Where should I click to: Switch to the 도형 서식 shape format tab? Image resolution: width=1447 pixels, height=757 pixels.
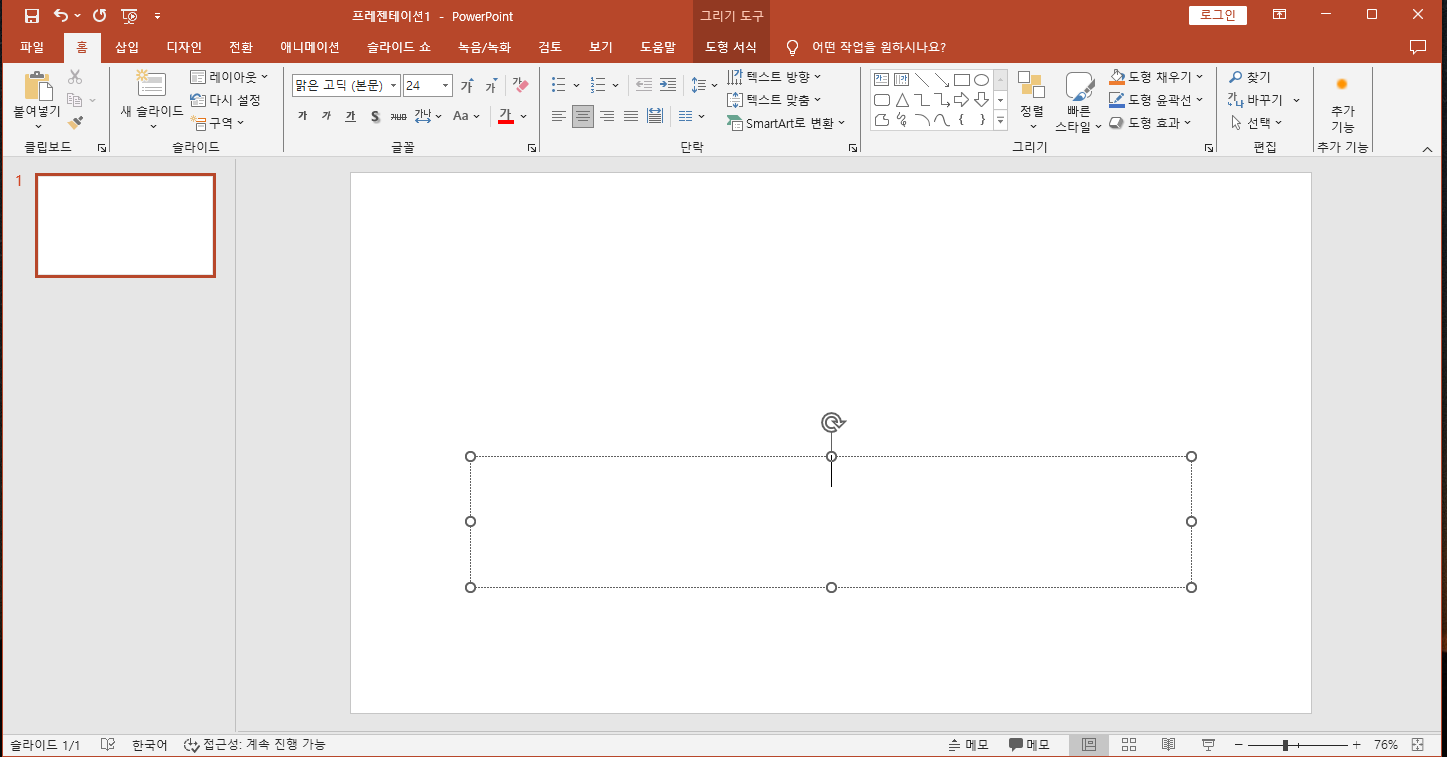[x=731, y=47]
